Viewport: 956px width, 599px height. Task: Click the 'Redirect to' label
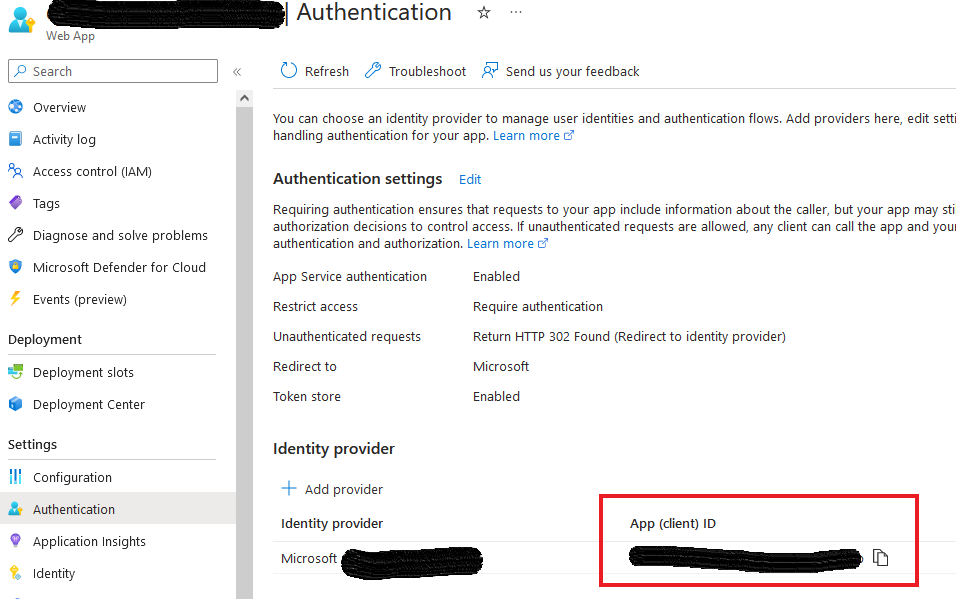[305, 367]
